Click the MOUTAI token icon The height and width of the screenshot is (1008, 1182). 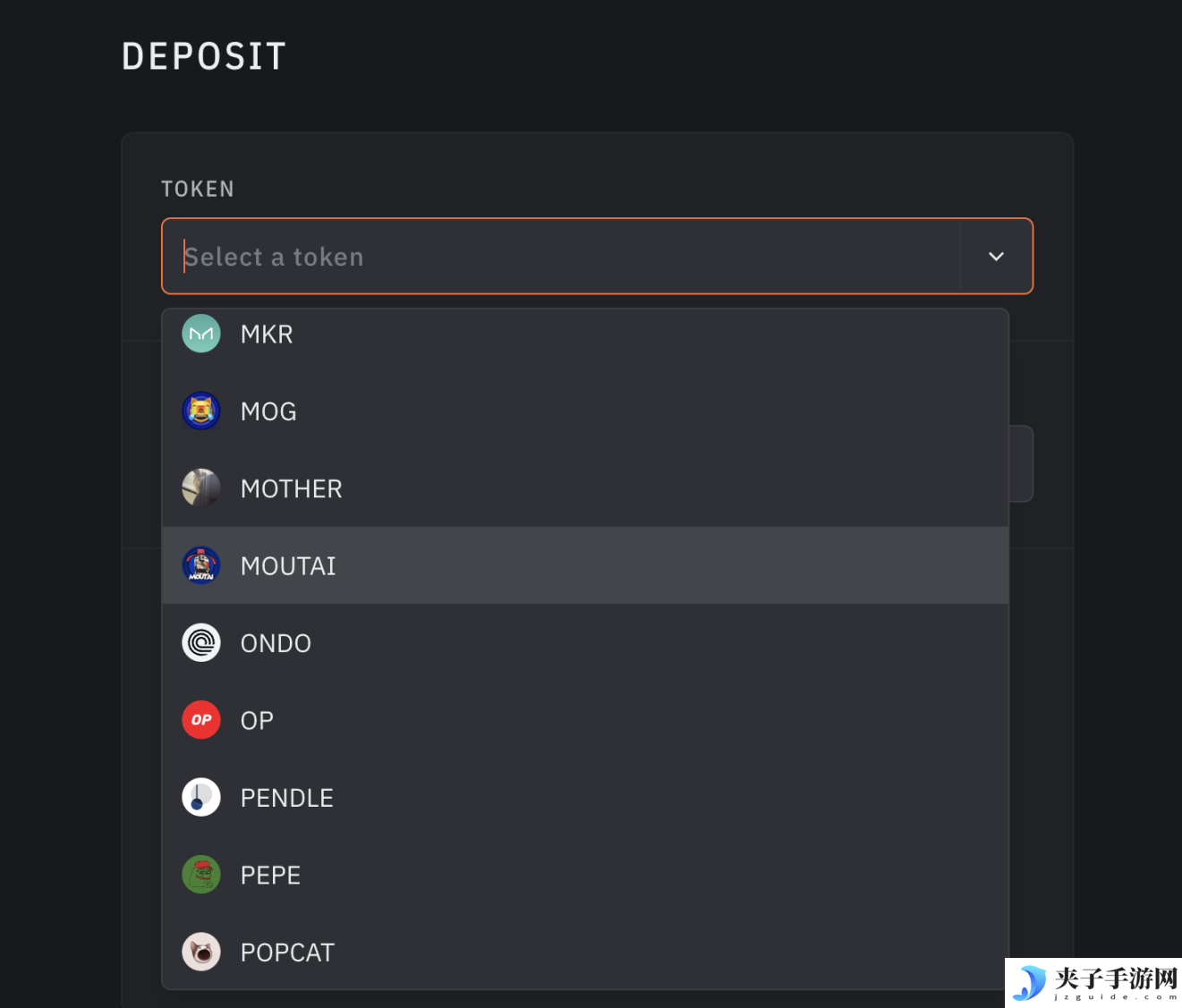pos(201,565)
